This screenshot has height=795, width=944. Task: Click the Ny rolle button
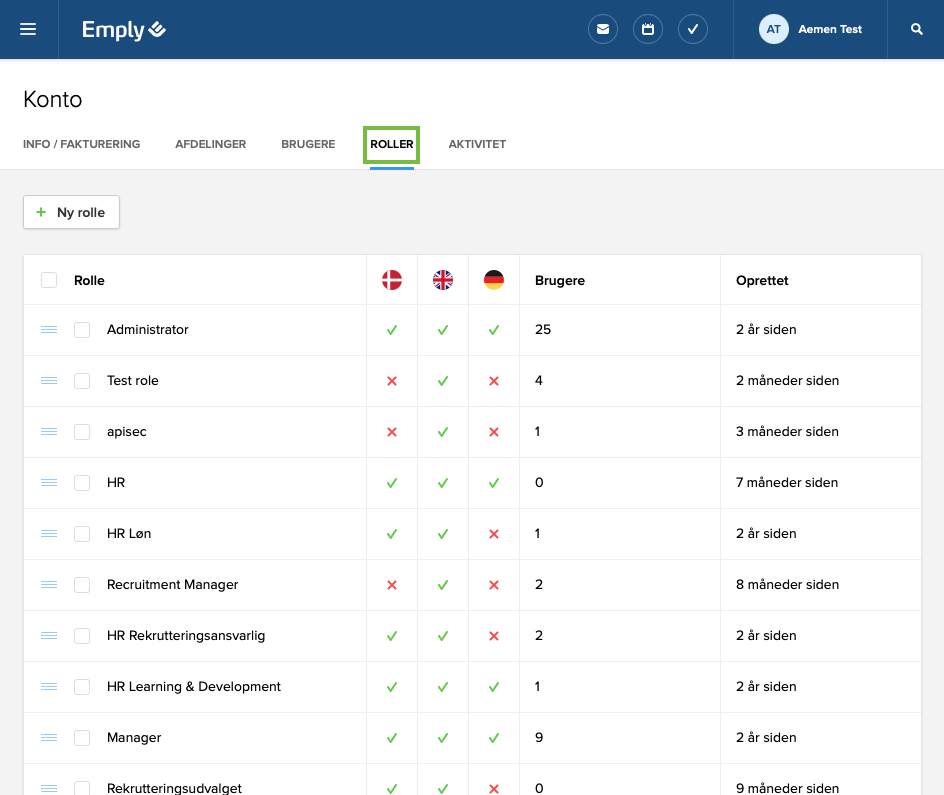(x=71, y=212)
